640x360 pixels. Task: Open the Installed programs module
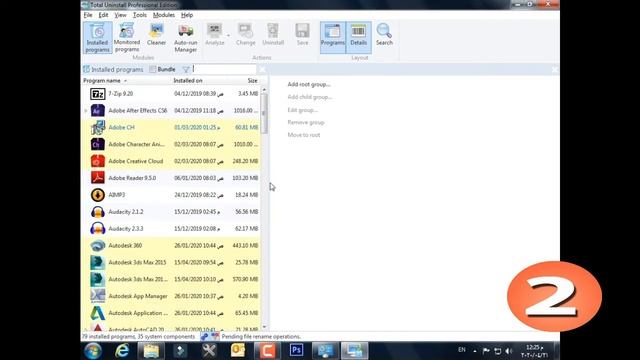(98, 38)
